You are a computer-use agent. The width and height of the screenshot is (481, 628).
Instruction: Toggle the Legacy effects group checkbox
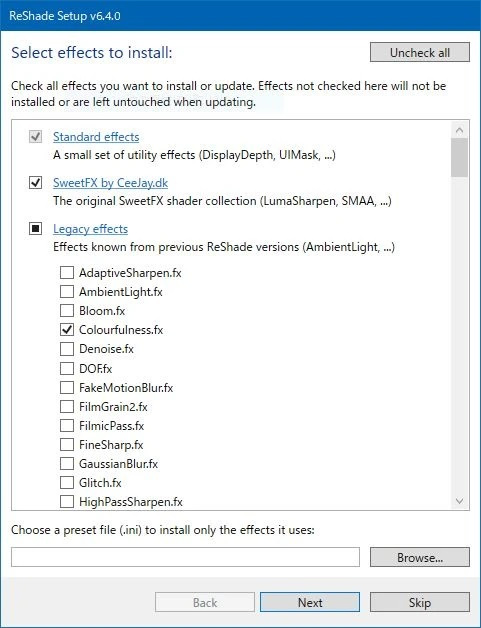36,229
